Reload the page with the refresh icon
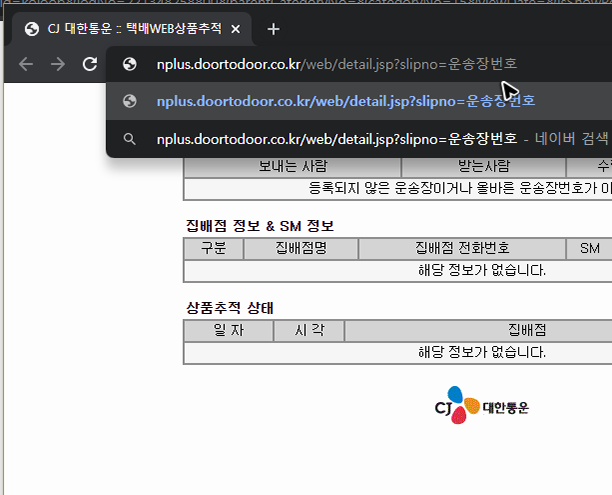Screen dimensions: 612x495 click(x=90, y=64)
